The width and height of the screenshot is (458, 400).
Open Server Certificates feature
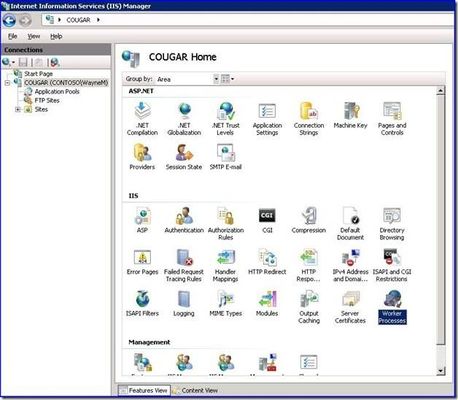point(350,307)
